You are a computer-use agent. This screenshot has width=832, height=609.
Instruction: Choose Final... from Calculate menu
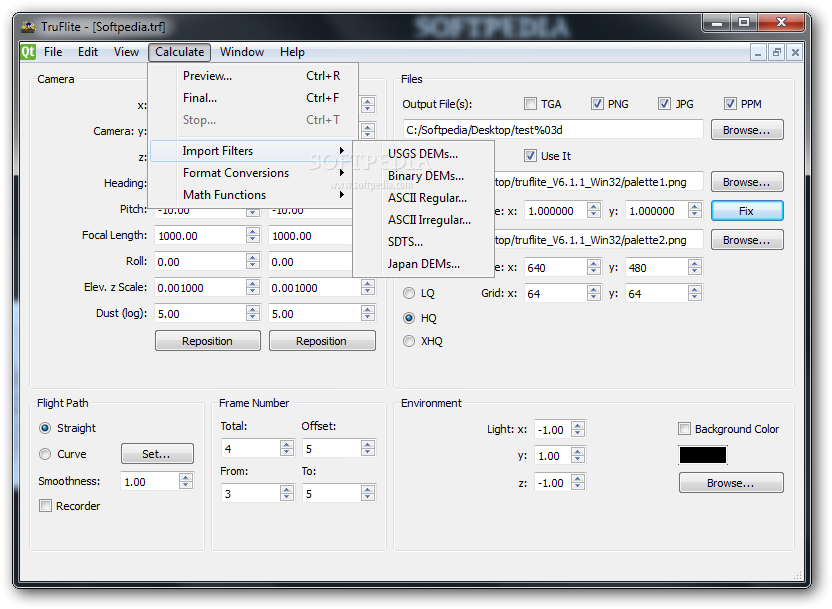[x=254, y=98]
